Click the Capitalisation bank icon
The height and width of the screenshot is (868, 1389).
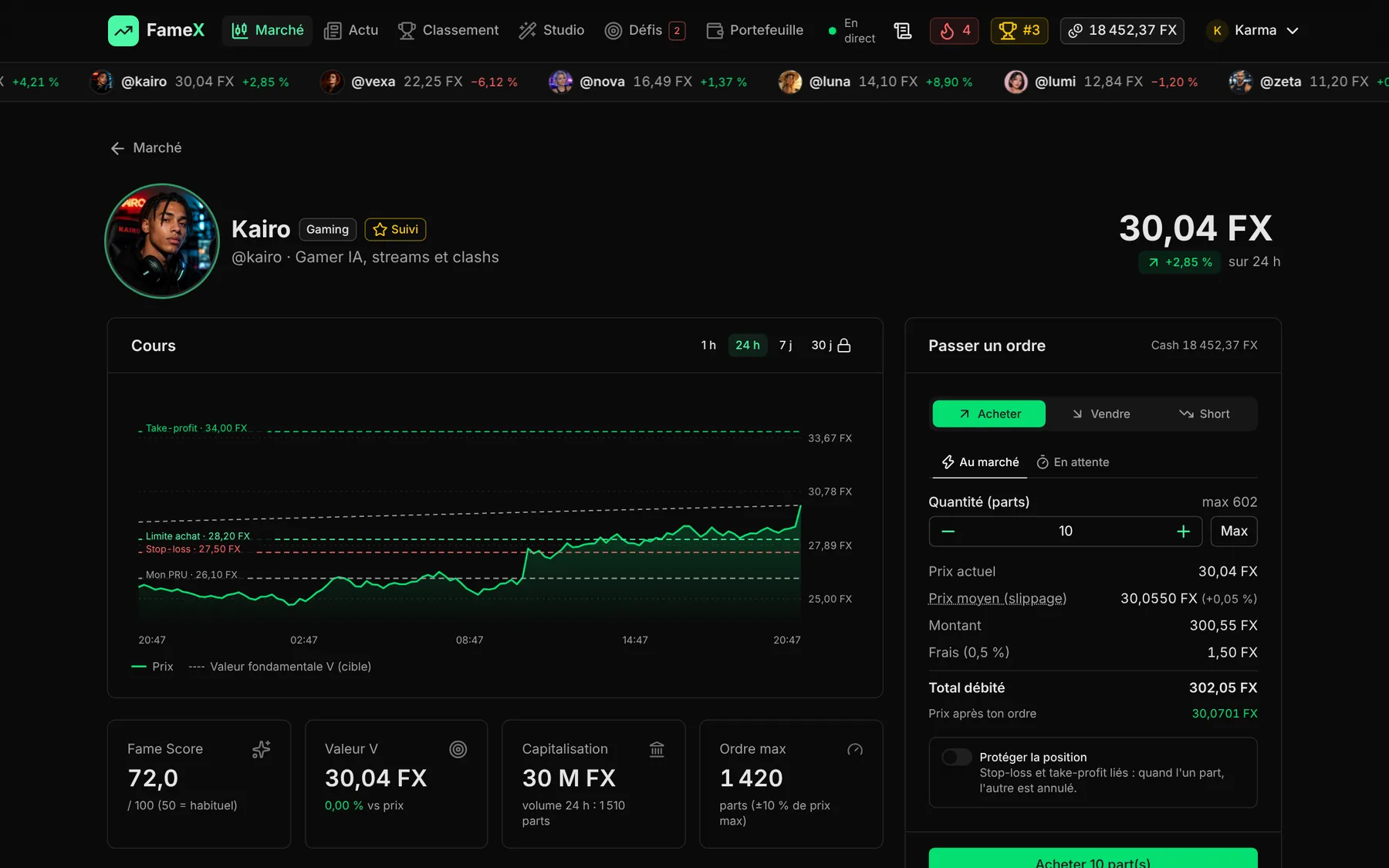657,749
